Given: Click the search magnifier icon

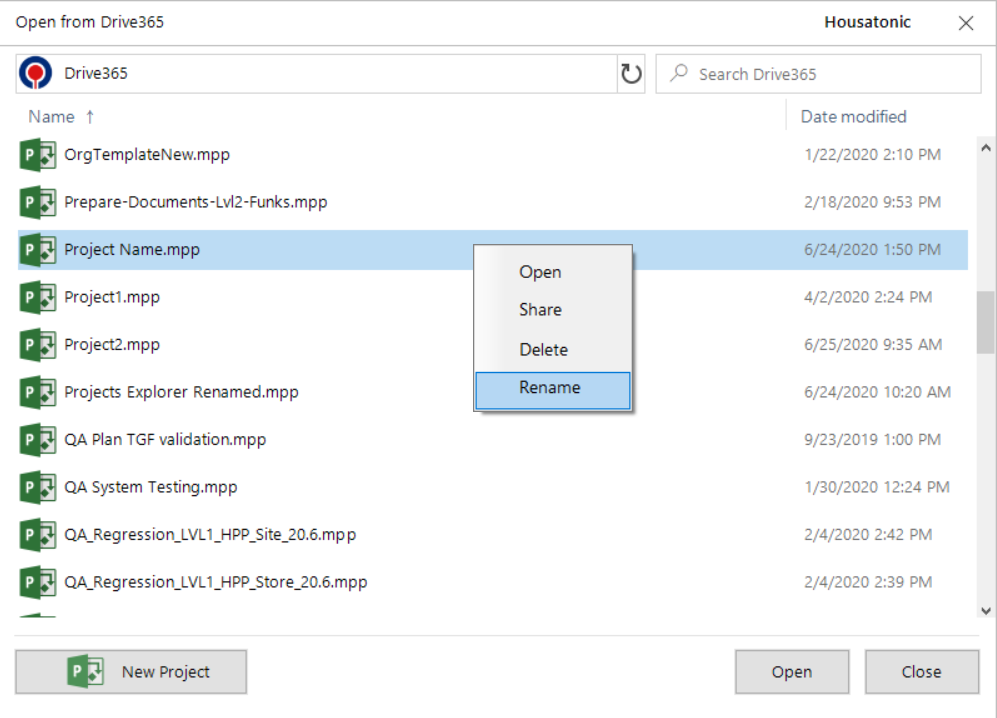Looking at the screenshot, I should (680, 73).
